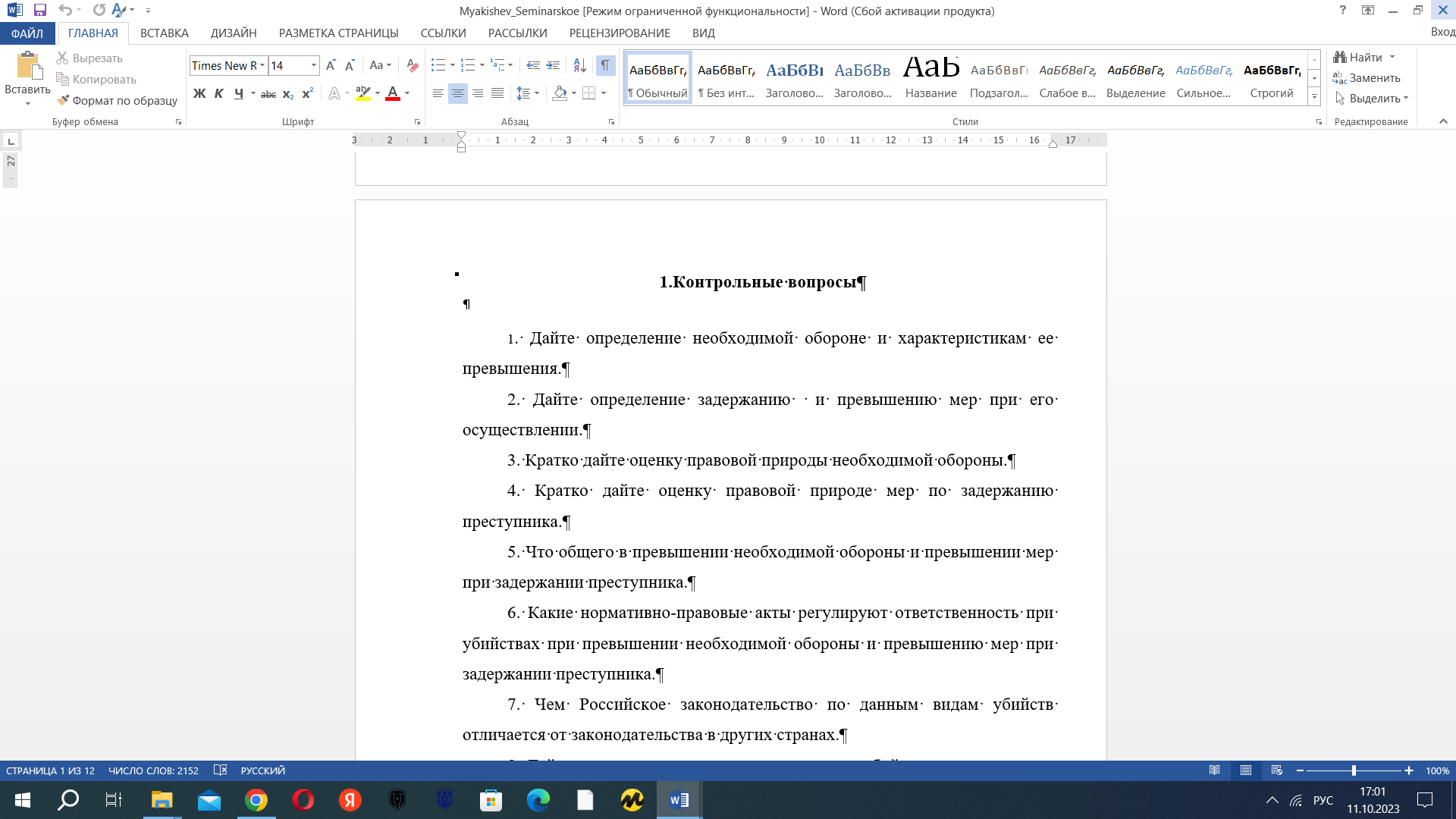Open spelling check icon in status bar
The image size is (1456, 819).
pyautogui.click(x=221, y=770)
